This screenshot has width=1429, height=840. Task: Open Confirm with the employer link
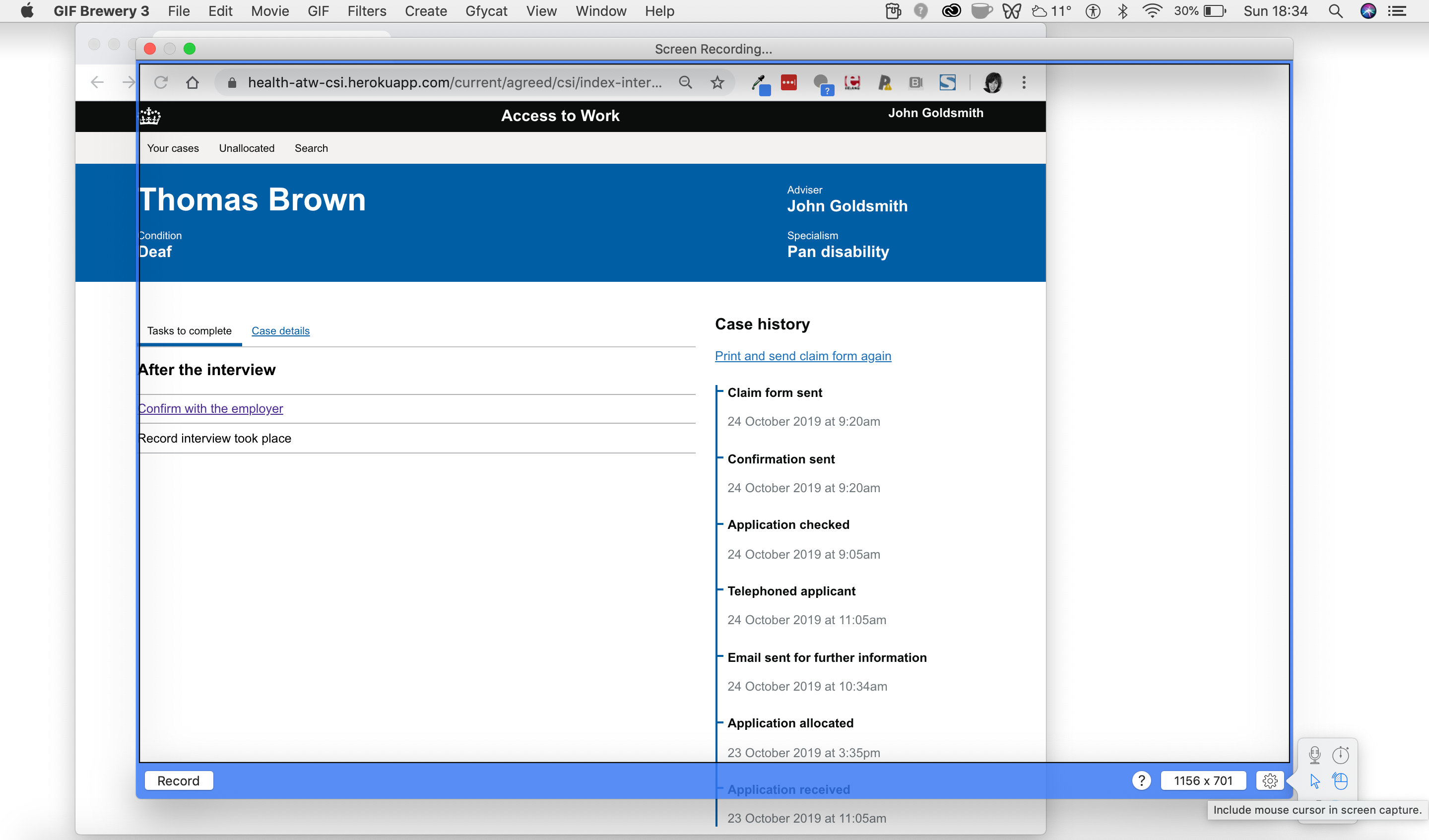[211, 408]
